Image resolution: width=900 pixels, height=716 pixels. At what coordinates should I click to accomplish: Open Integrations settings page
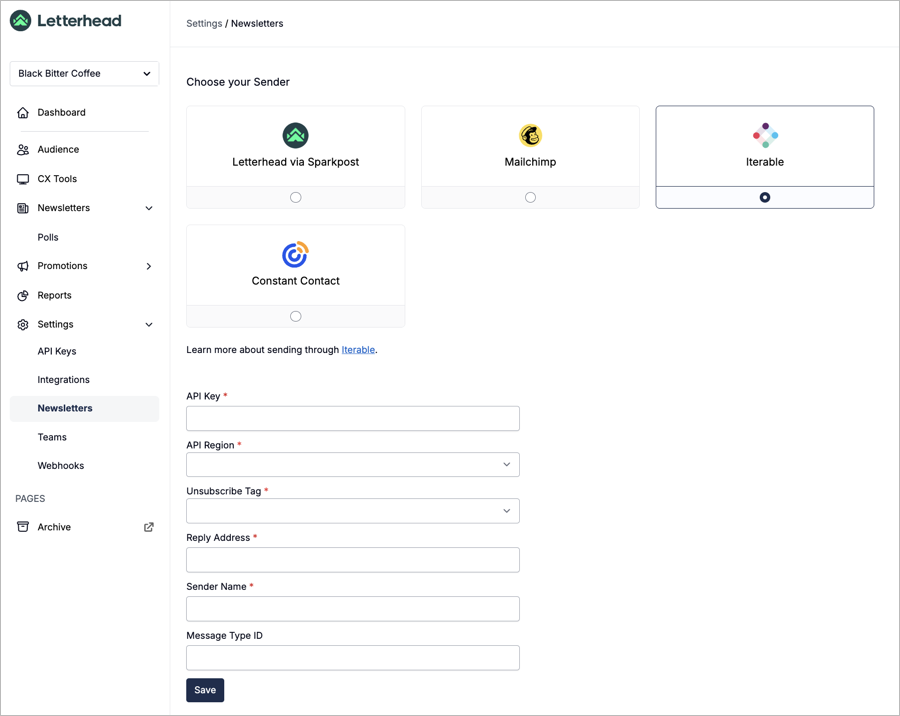click(x=63, y=380)
